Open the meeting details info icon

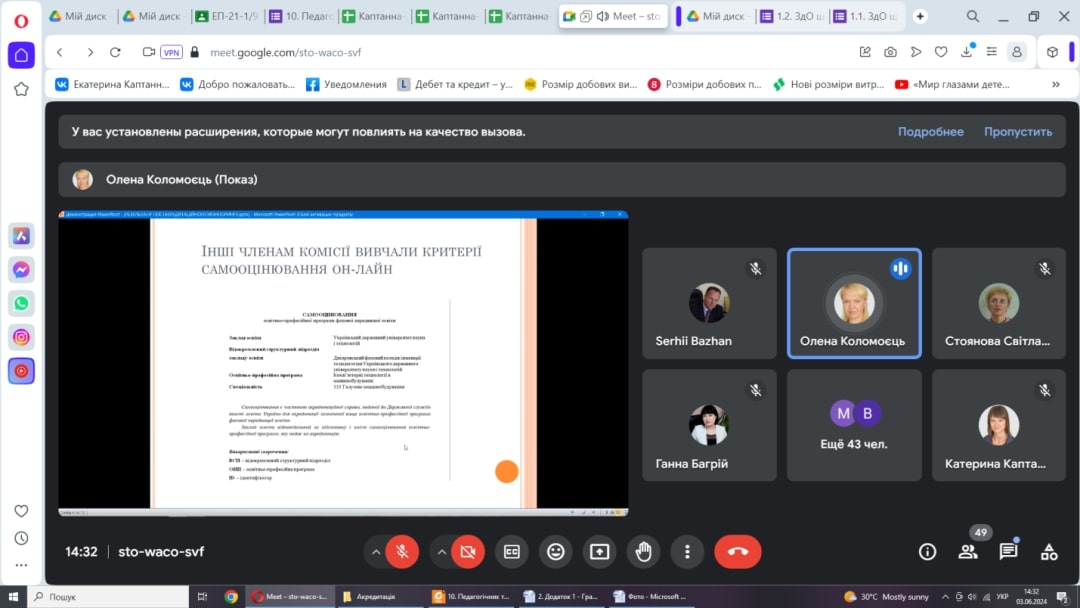point(928,552)
